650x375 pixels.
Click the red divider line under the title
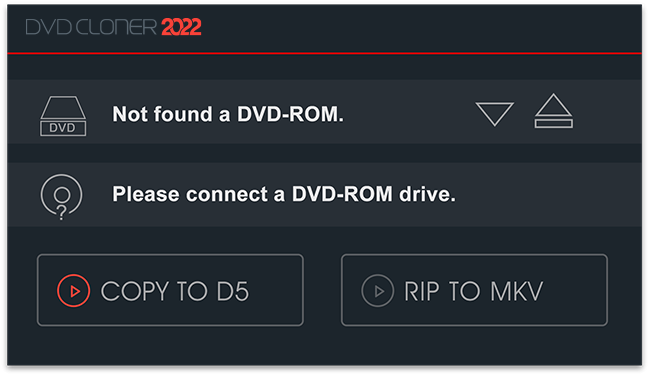click(325, 53)
